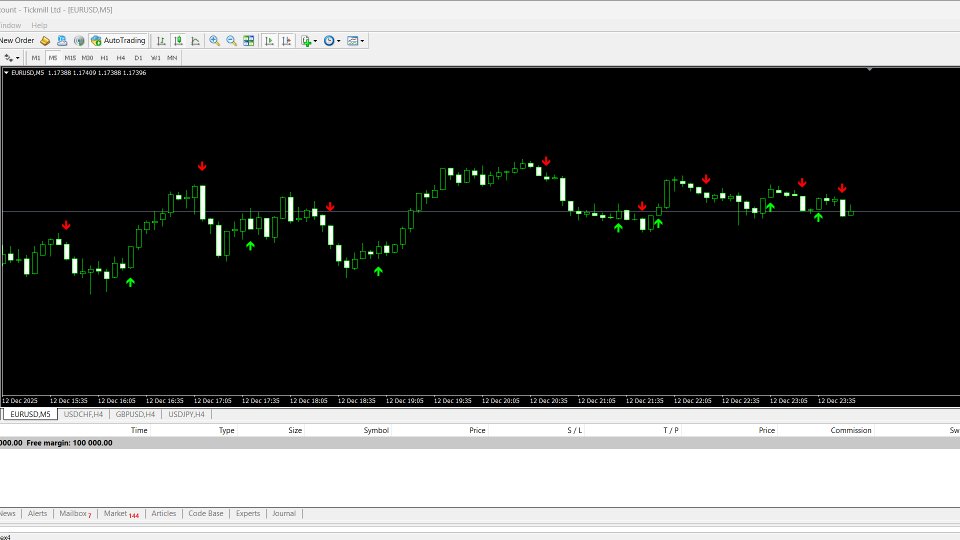Zoom in on the chart
Image resolution: width=960 pixels, height=540 pixels.
coord(214,40)
